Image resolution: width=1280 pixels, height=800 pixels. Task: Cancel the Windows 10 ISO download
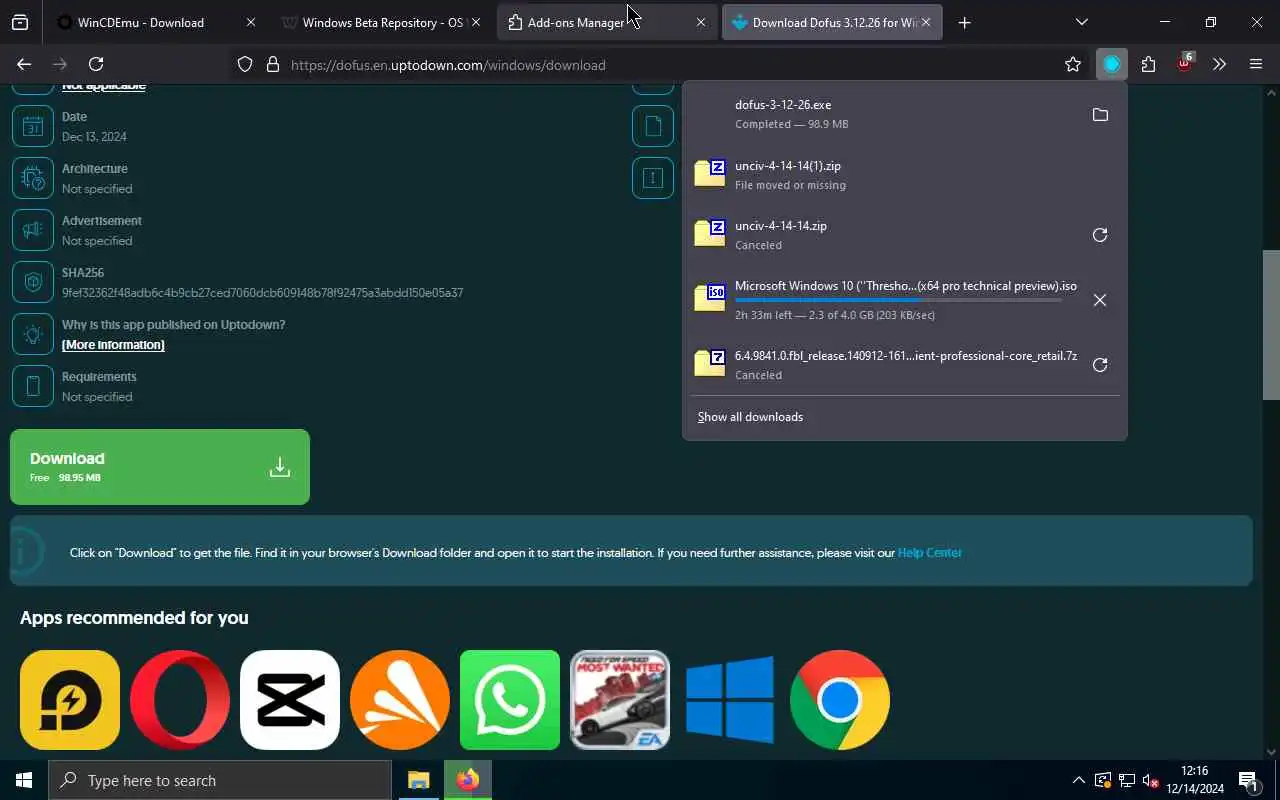click(1100, 300)
